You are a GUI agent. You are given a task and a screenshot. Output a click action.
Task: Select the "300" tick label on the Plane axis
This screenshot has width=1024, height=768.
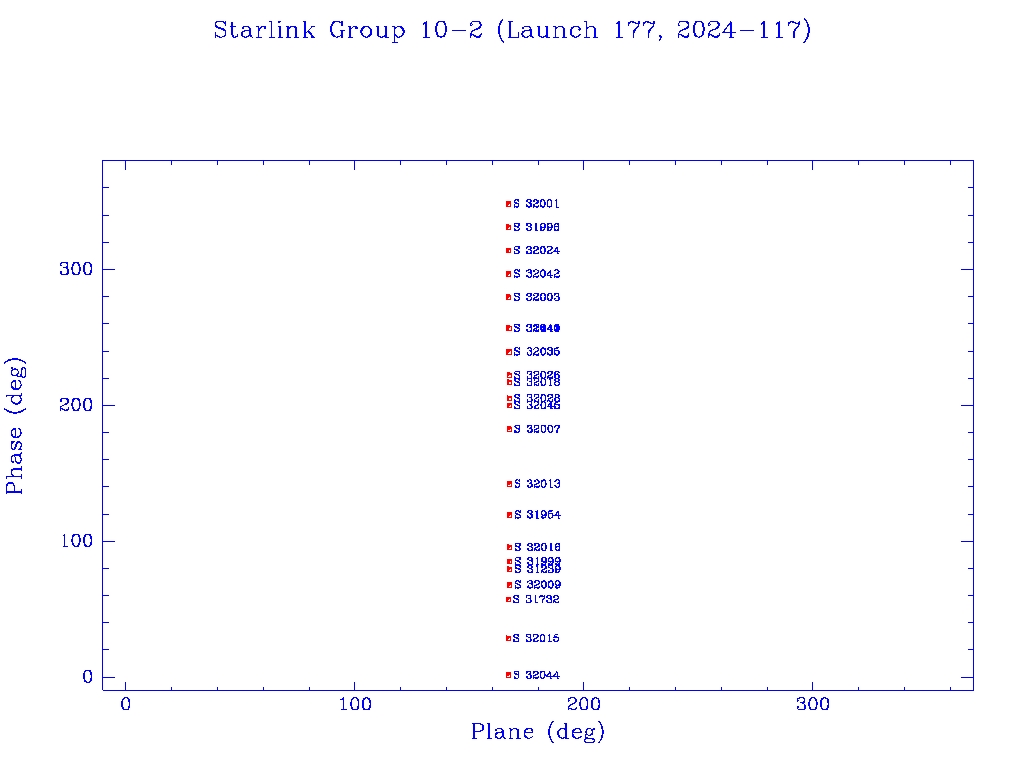click(x=812, y=704)
